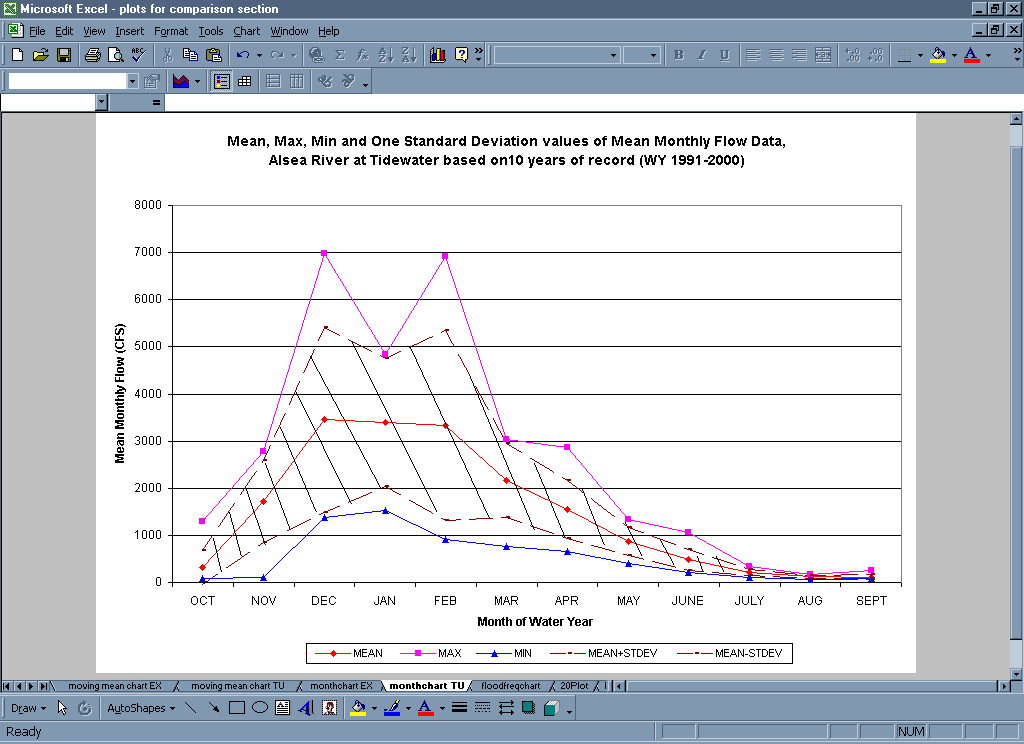Screen dimensions: 1024x744
Task: Expand the Chart Type dropdown arrow
Action: pos(197,81)
